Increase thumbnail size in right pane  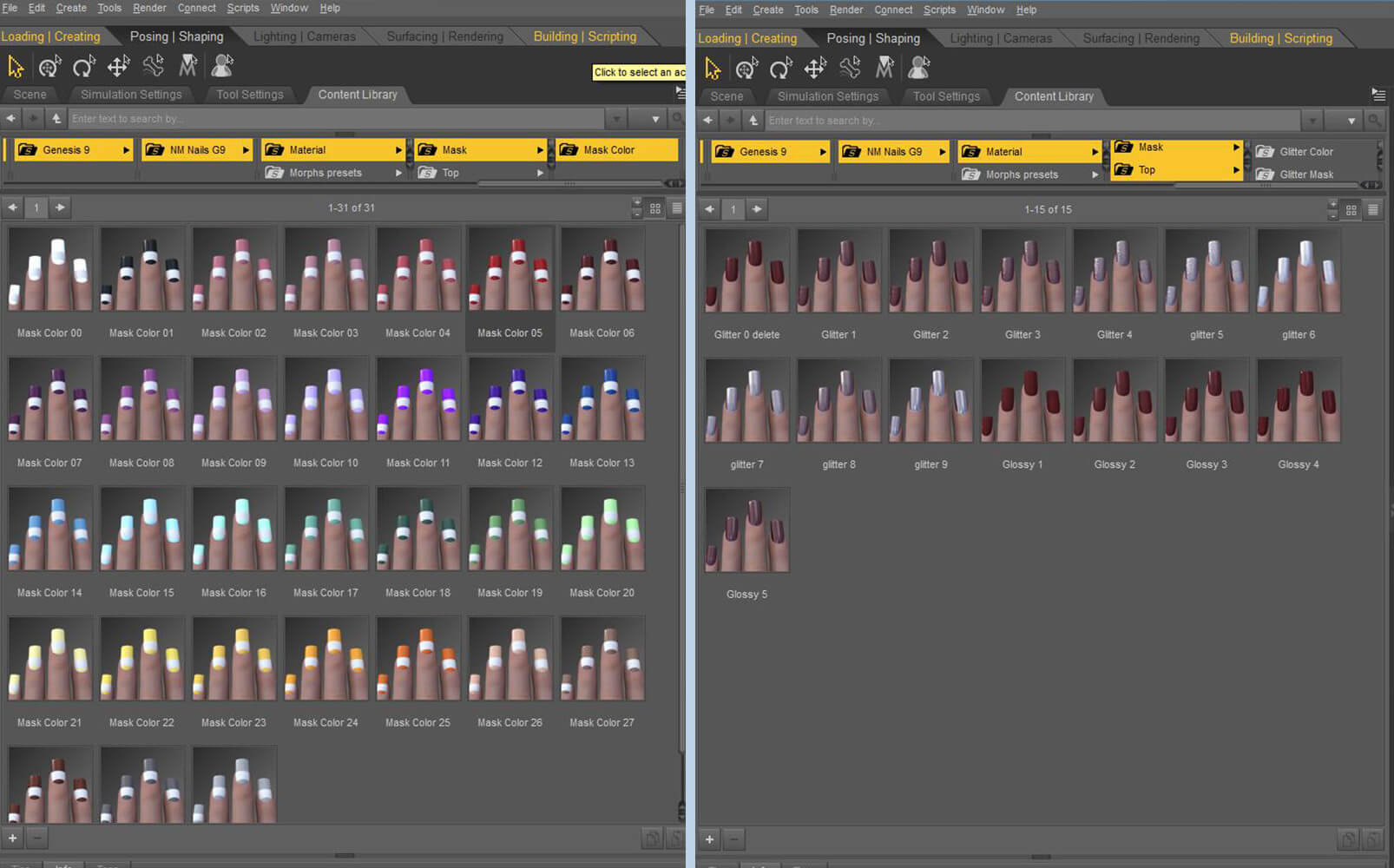[1333, 204]
